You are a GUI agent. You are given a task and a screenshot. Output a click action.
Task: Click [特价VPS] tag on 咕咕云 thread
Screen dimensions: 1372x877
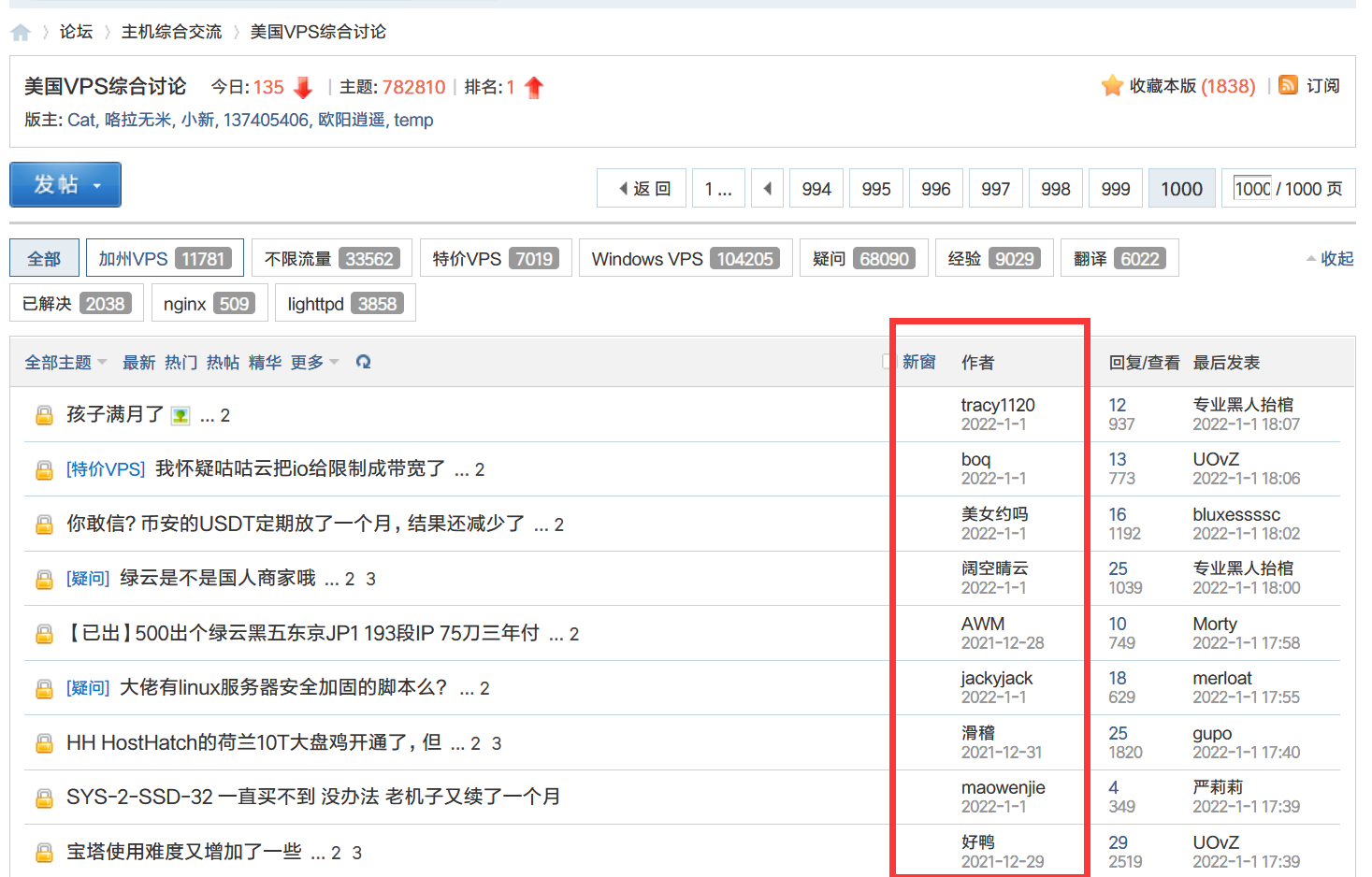pos(106,469)
